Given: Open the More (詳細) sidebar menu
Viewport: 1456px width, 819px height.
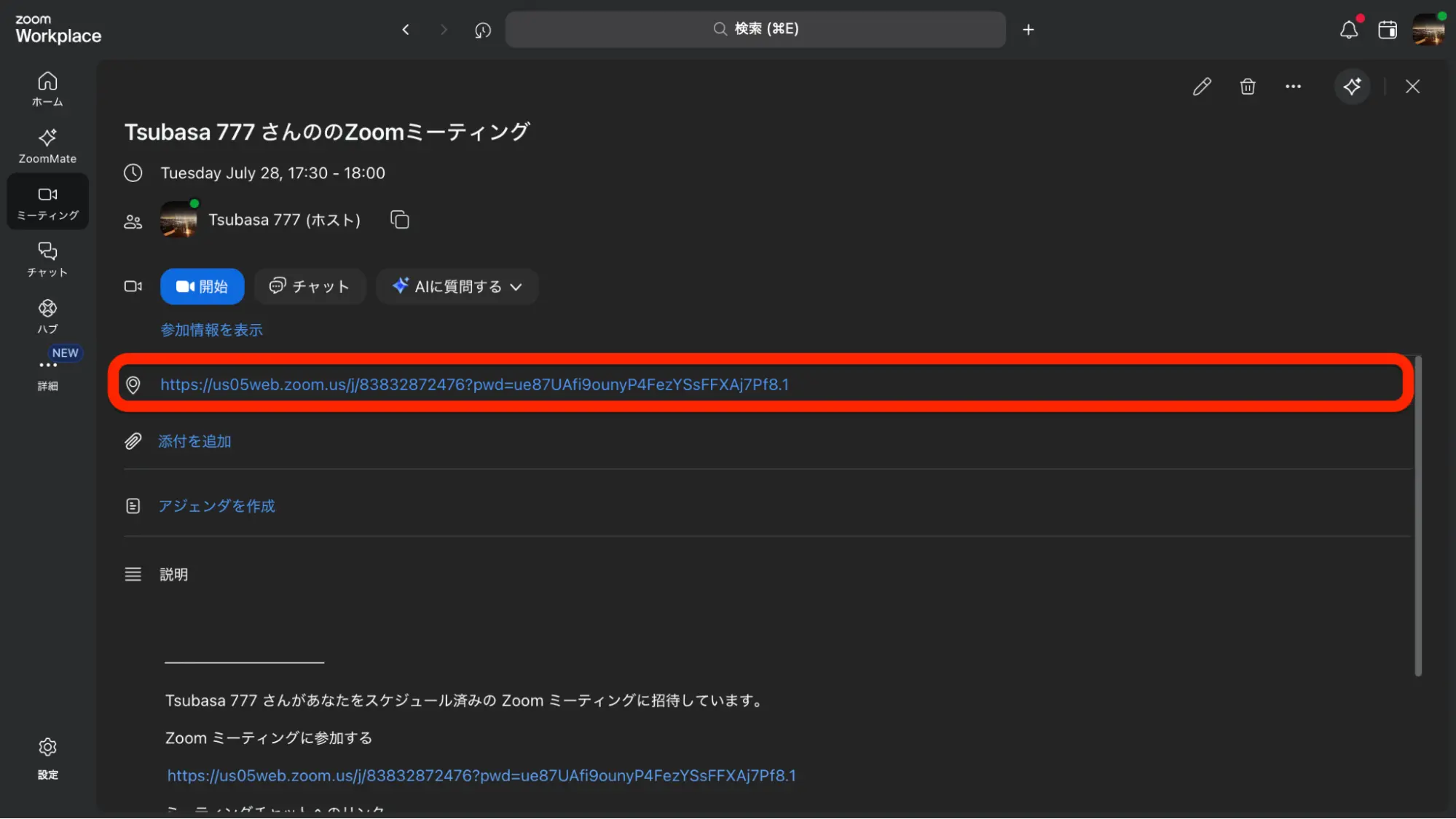Looking at the screenshot, I should pos(47,373).
